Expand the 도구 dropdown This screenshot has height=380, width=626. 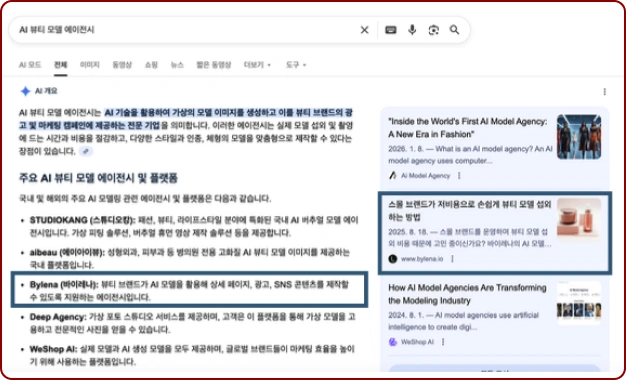[296, 65]
